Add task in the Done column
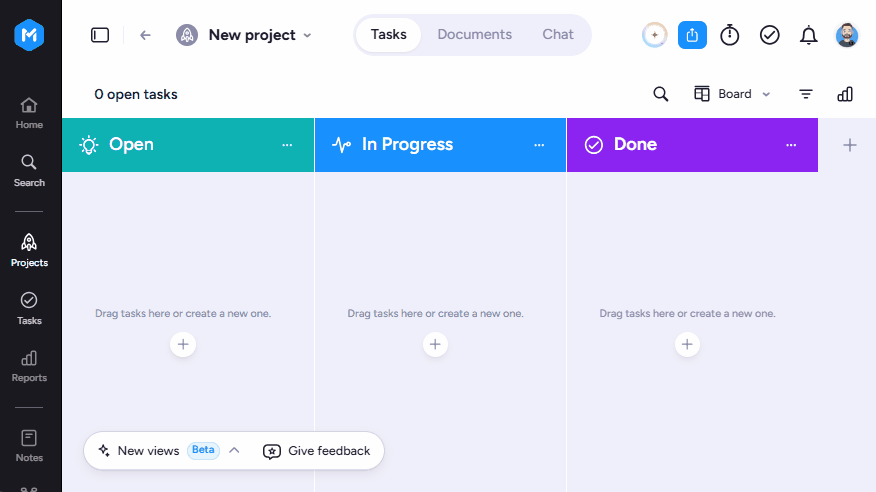876x492 pixels. point(687,345)
